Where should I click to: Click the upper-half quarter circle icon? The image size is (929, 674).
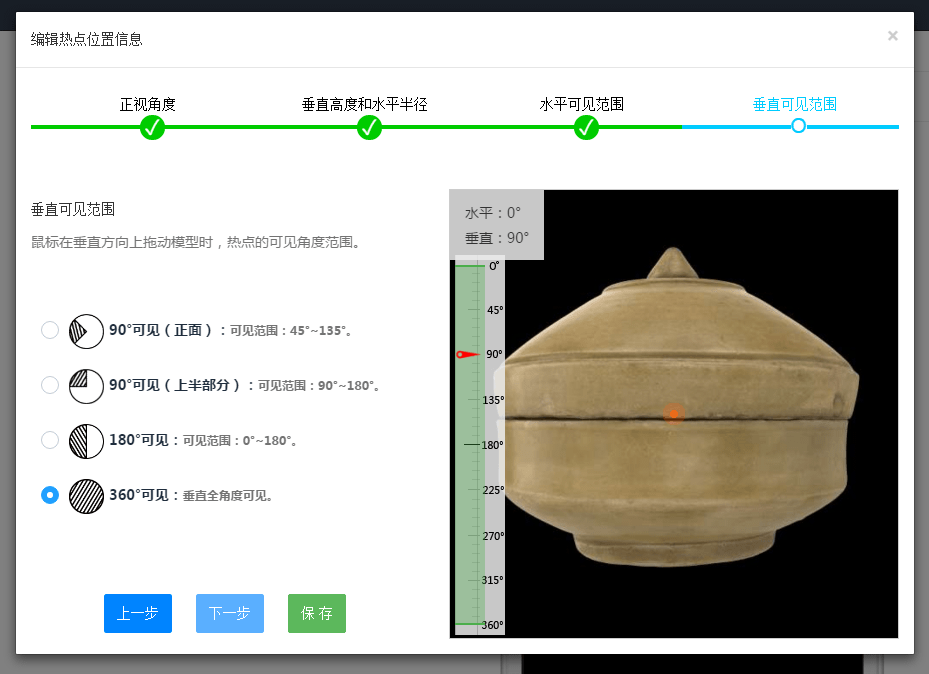pyautogui.click(x=87, y=386)
